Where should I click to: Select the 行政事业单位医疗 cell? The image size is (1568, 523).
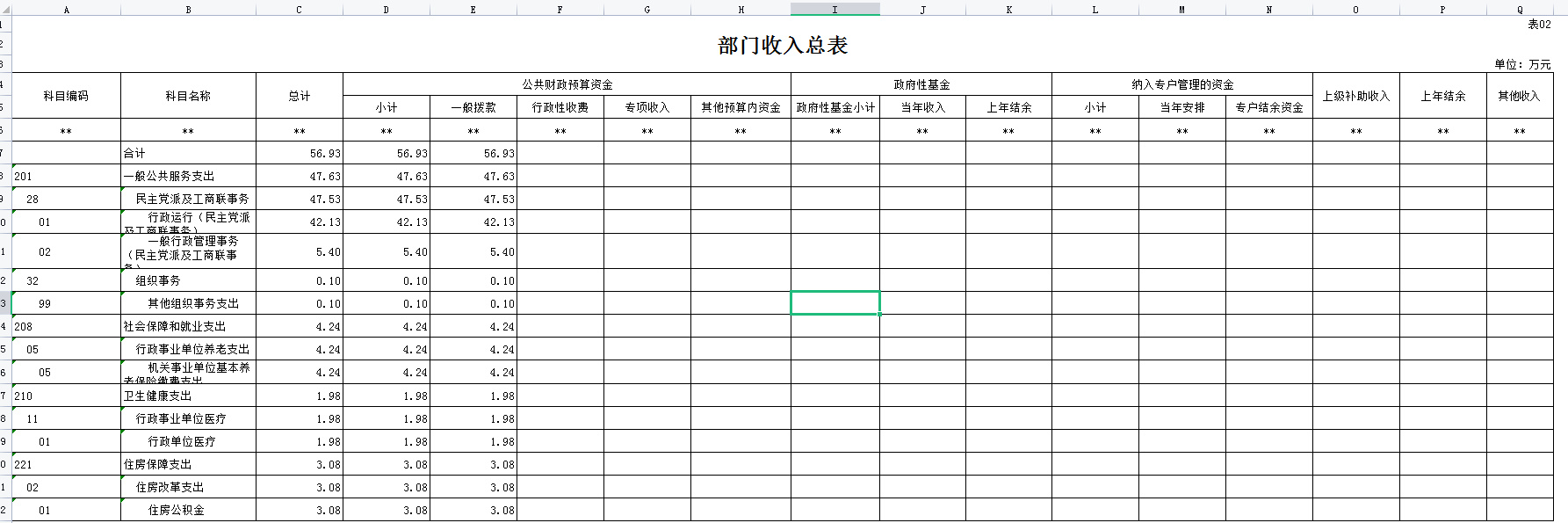(x=188, y=418)
